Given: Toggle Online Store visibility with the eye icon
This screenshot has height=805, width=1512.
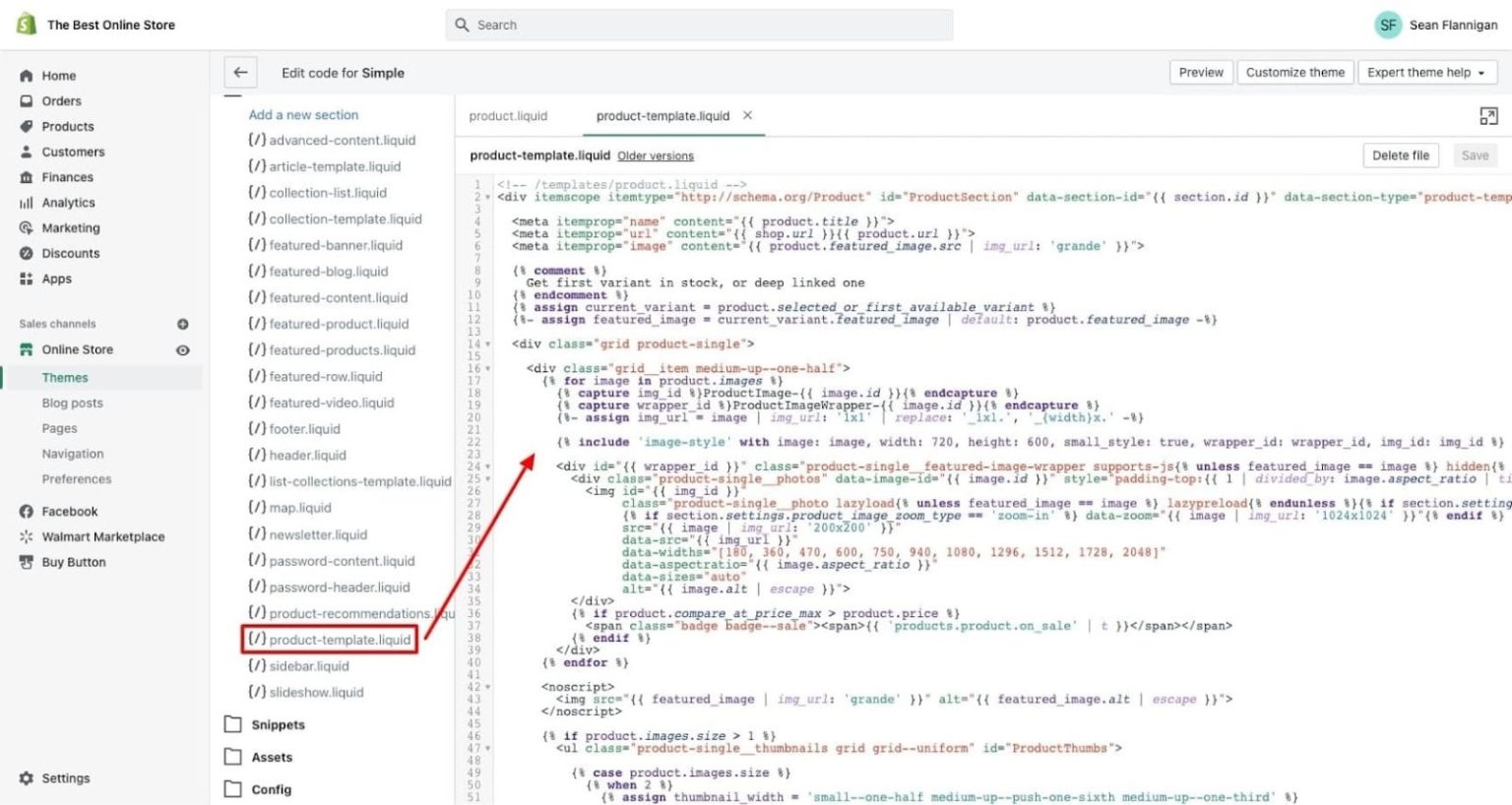Looking at the screenshot, I should click(x=182, y=349).
